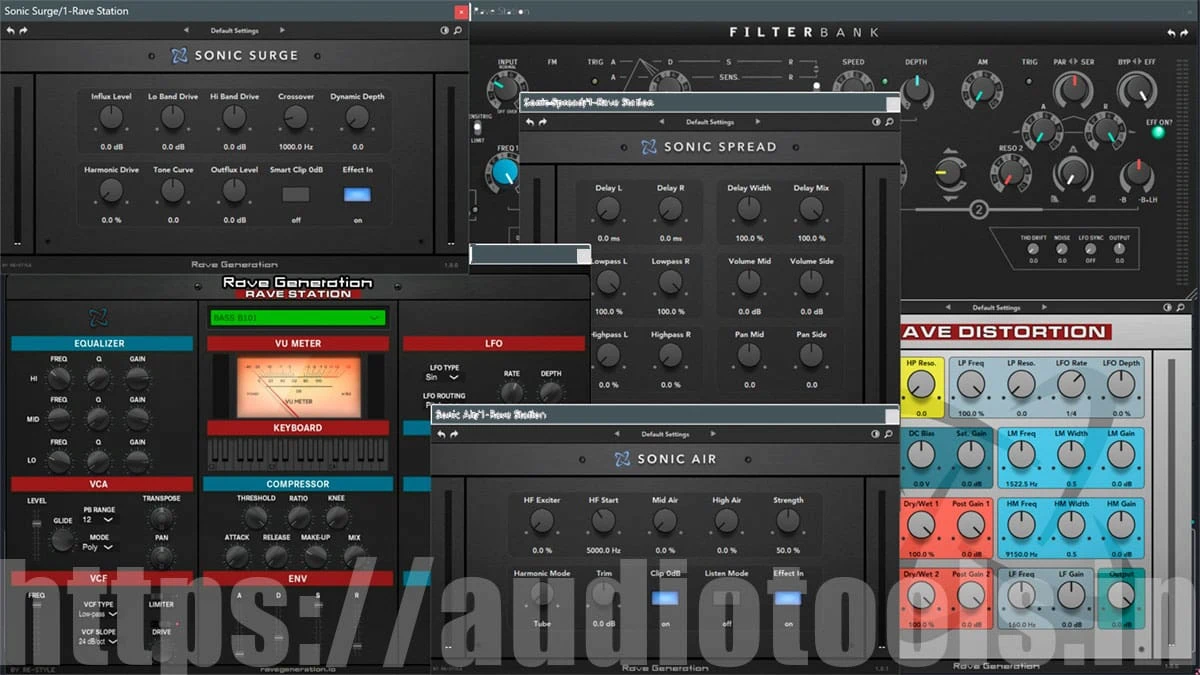The height and width of the screenshot is (675, 1200).
Task: Click the redo arrow in Sonic Surge
Action: (x=24, y=31)
